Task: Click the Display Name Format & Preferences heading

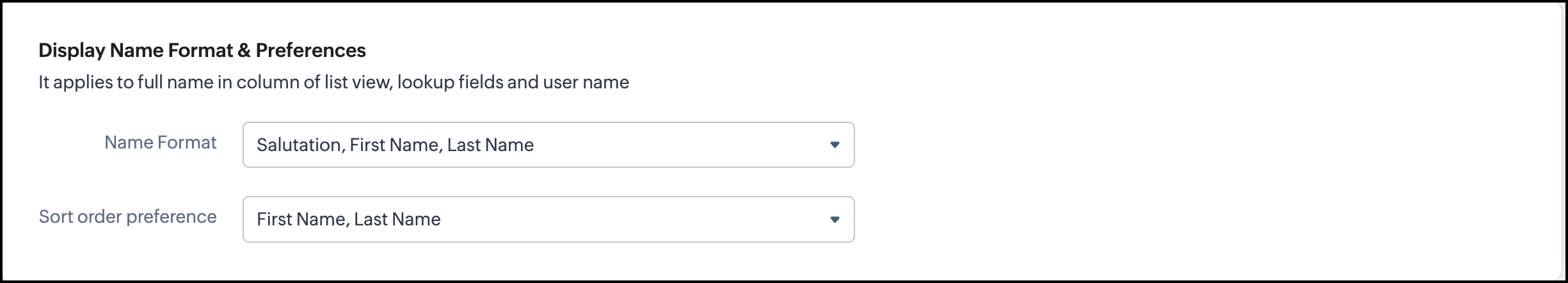Action: [202, 51]
